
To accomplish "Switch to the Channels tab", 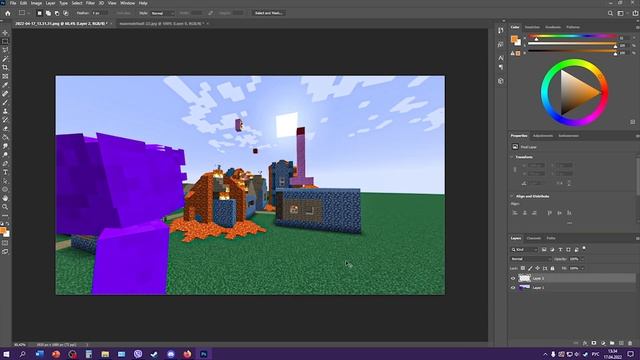I will [x=533, y=238].
